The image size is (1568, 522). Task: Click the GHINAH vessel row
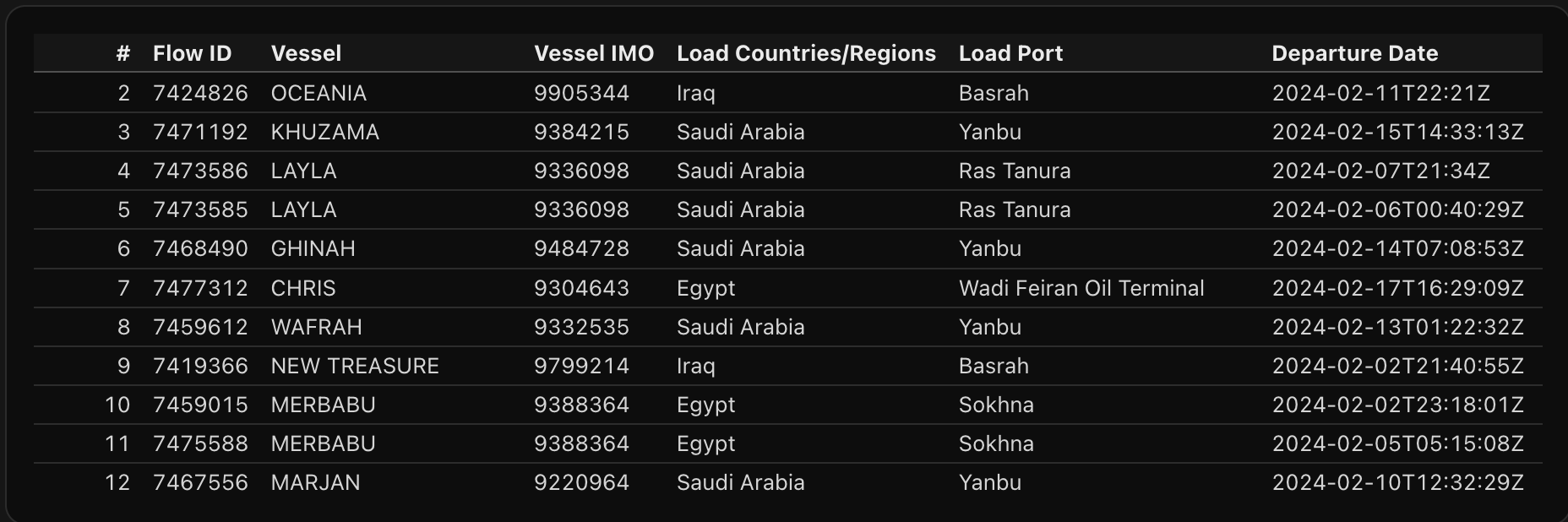pyautogui.click(x=313, y=248)
